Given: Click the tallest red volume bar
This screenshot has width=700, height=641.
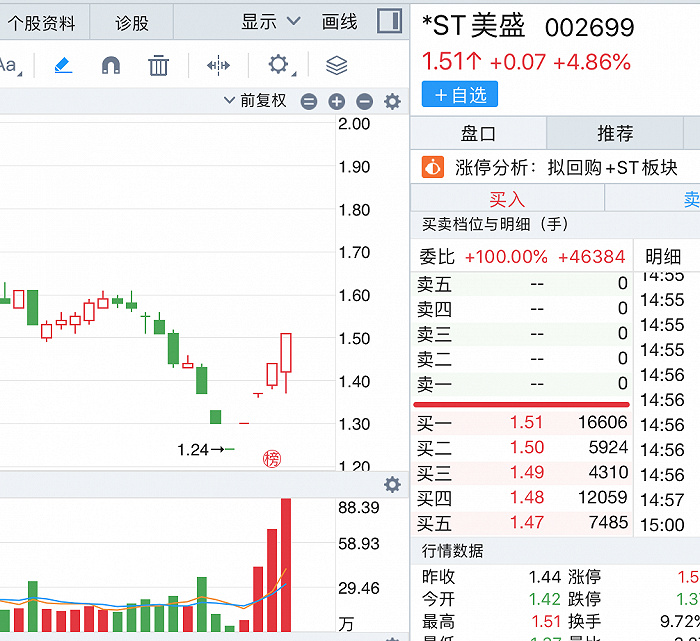Looking at the screenshot, I should (x=286, y=565).
